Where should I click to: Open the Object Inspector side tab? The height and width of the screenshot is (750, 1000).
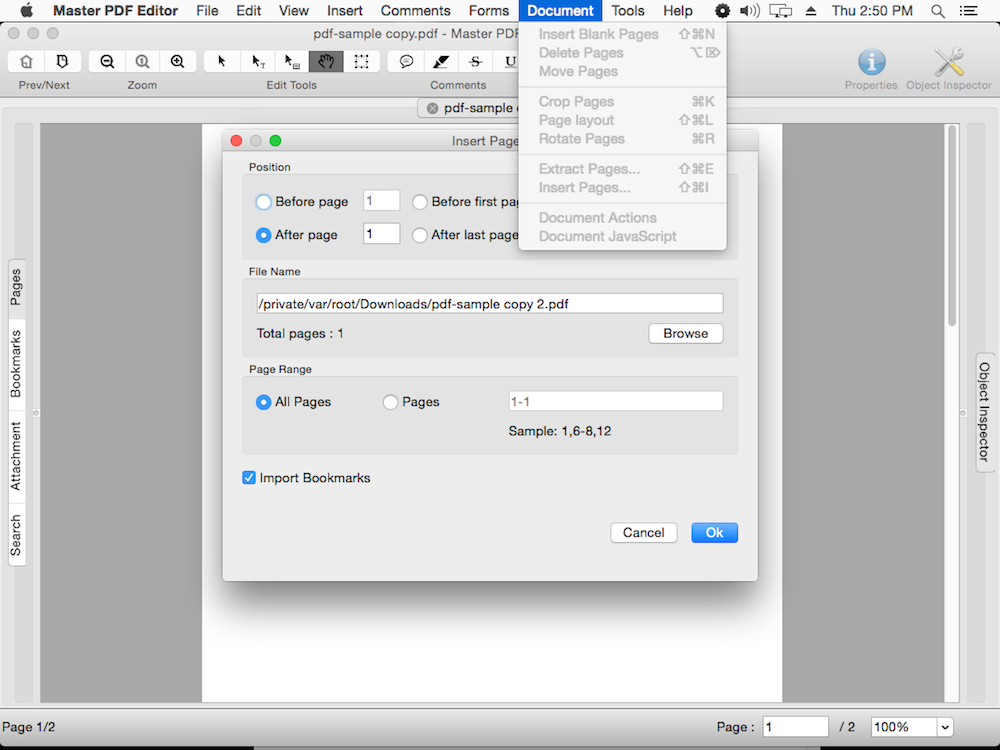point(985,412)
